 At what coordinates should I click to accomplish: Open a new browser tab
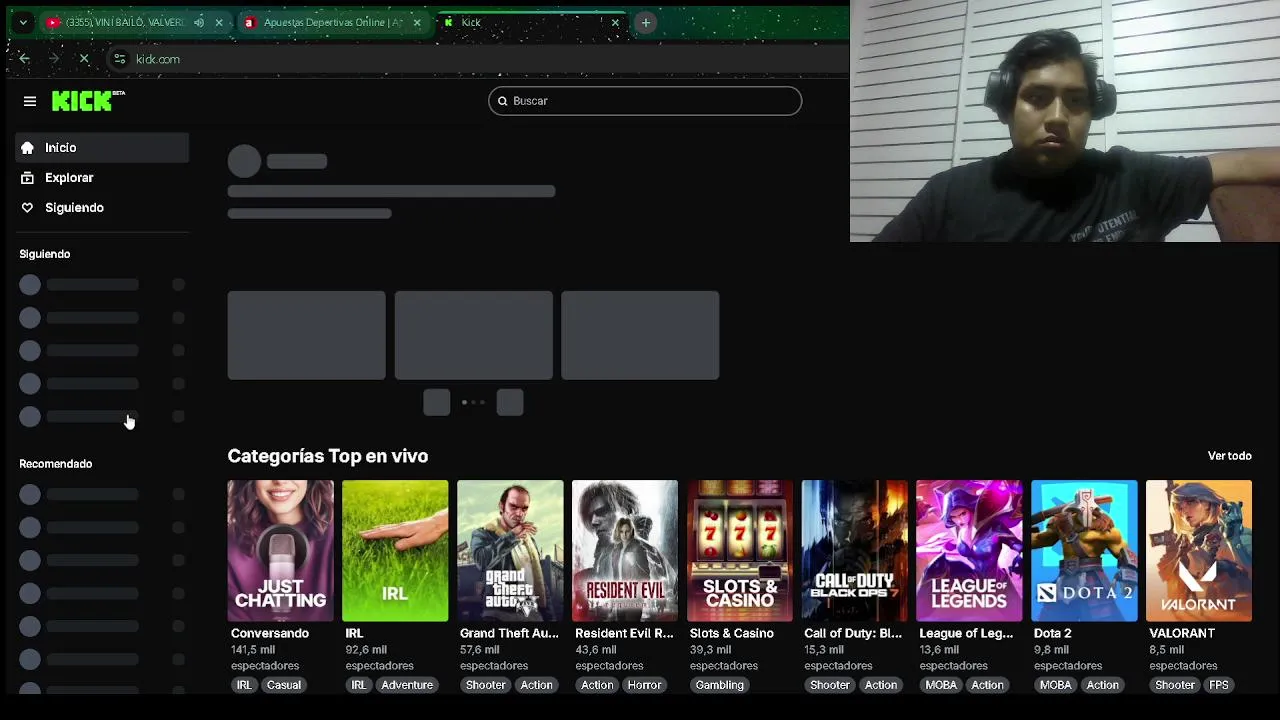(646, 22)
